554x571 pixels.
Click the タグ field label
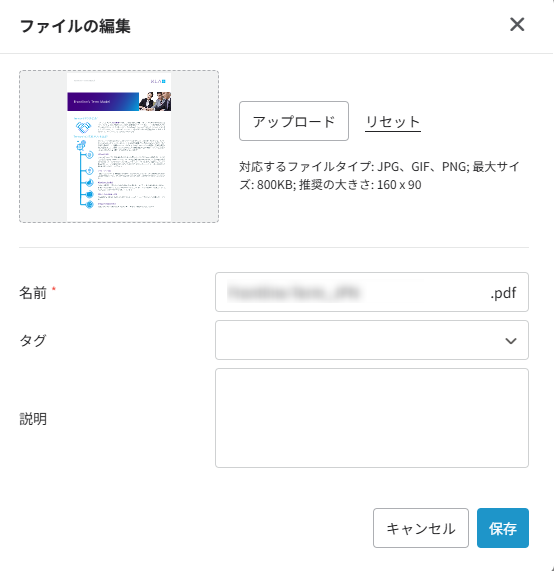[33, 340]
